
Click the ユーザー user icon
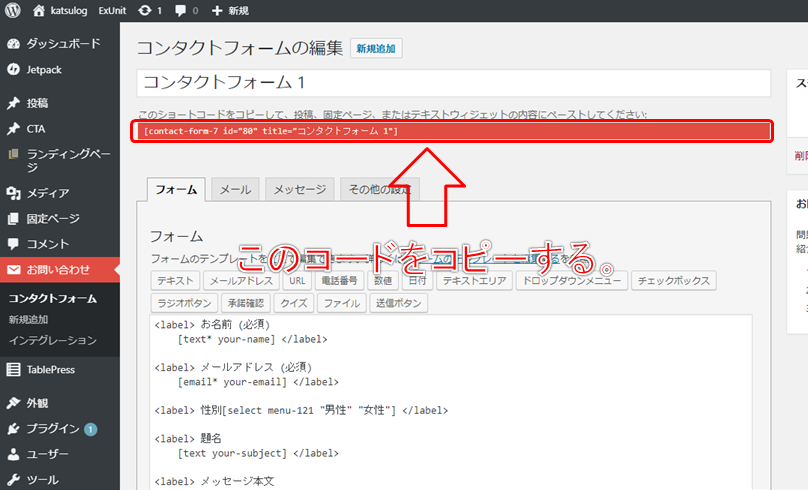pos(13,454)
